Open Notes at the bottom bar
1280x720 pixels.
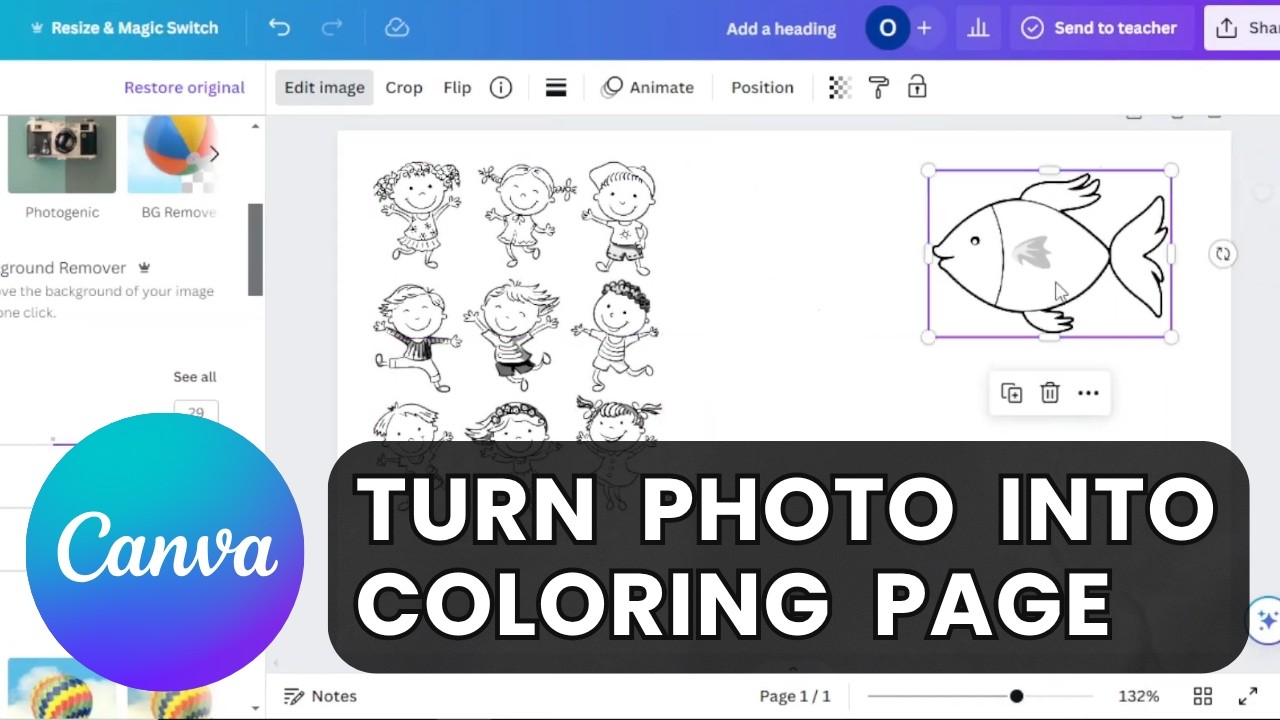coord(320,696)
